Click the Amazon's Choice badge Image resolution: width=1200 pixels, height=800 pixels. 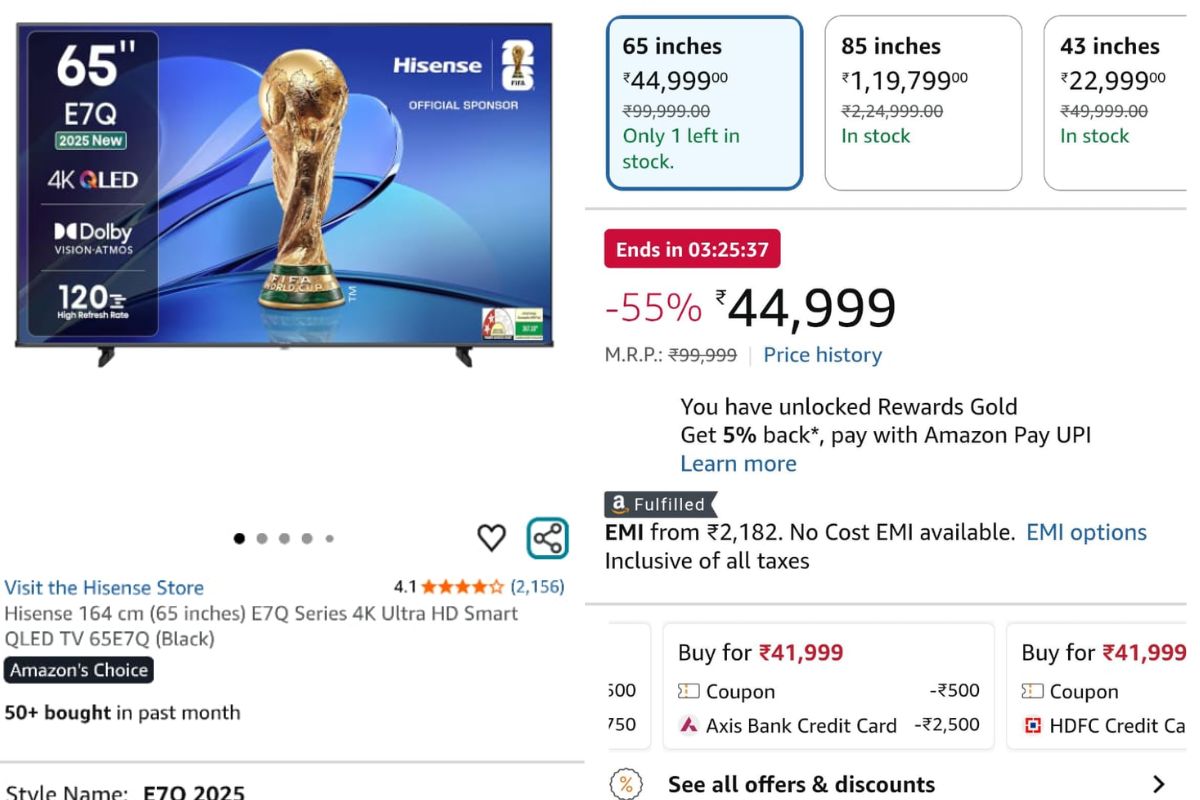(78, 672)
